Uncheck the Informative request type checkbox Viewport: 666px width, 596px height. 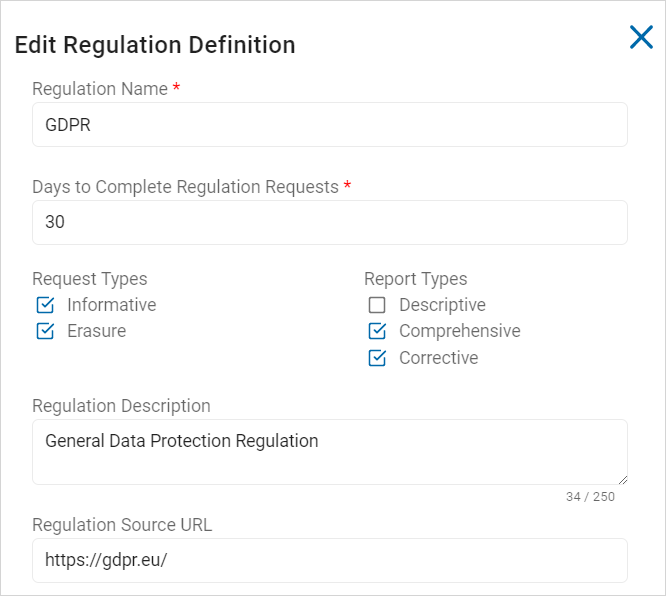click(45, 305)
